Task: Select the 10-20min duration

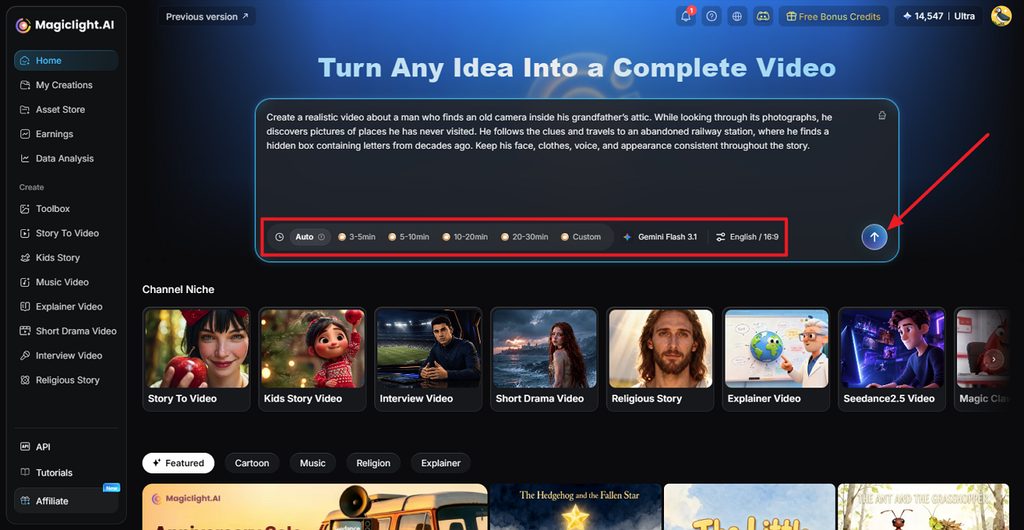Action: tap(465, 237)
